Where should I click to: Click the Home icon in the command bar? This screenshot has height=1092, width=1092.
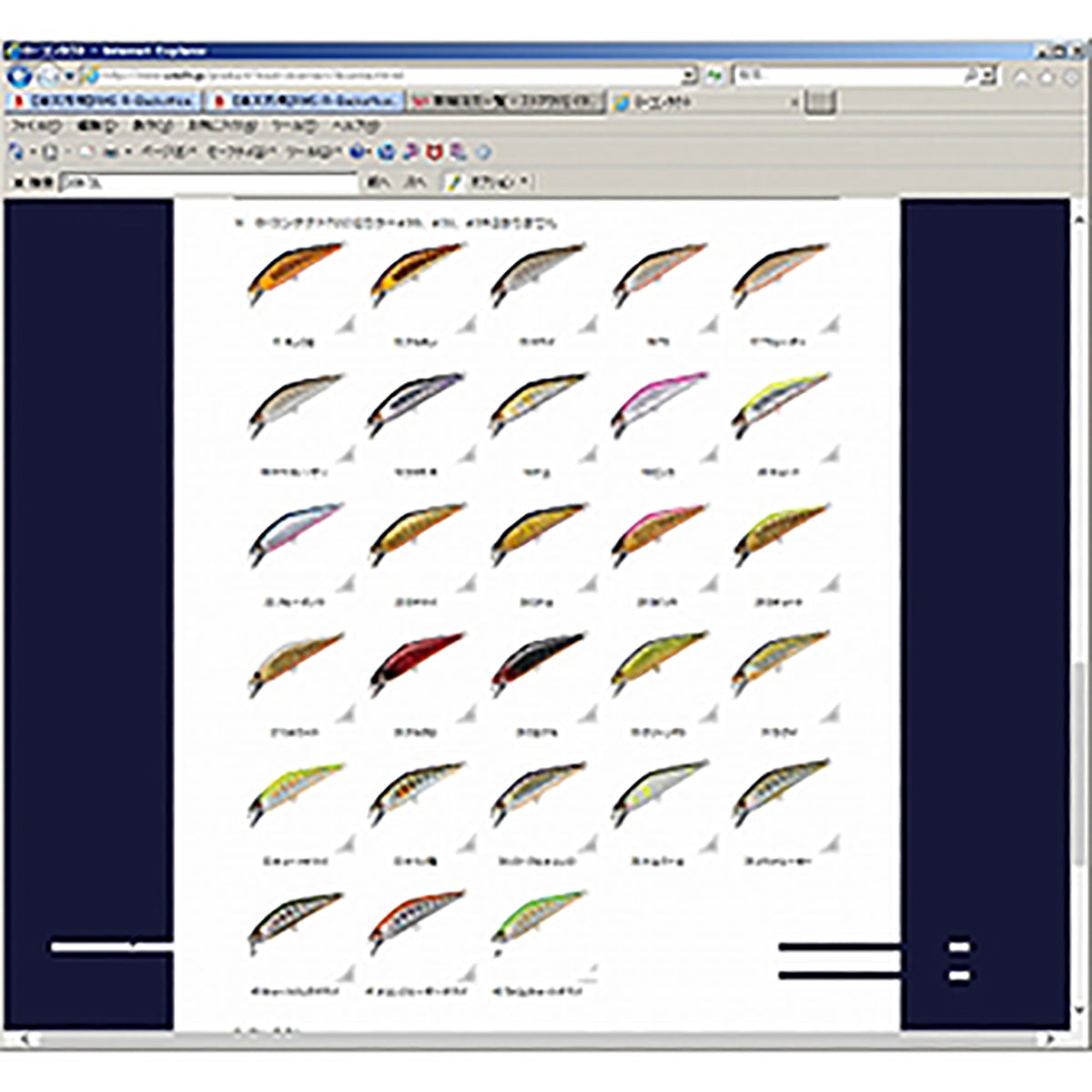(x=15, y=153)
